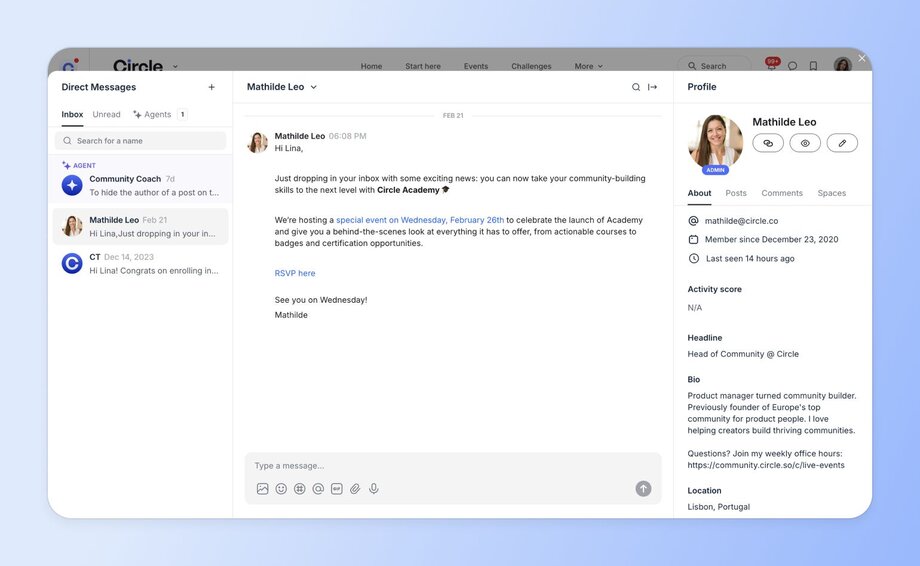Click Member since December 23, 2020
The width and height of the screenshot is (920, 566).
[771, 239]
